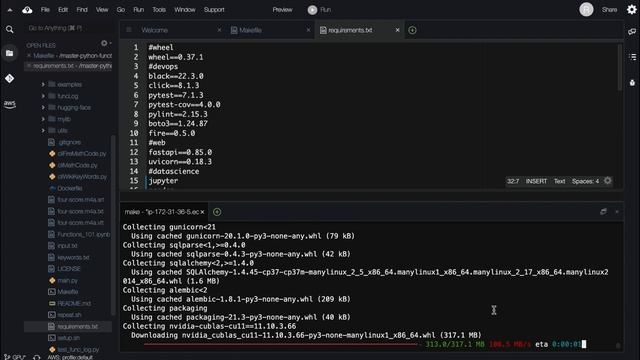Click the Run button with play icon

tap(319, 10)
